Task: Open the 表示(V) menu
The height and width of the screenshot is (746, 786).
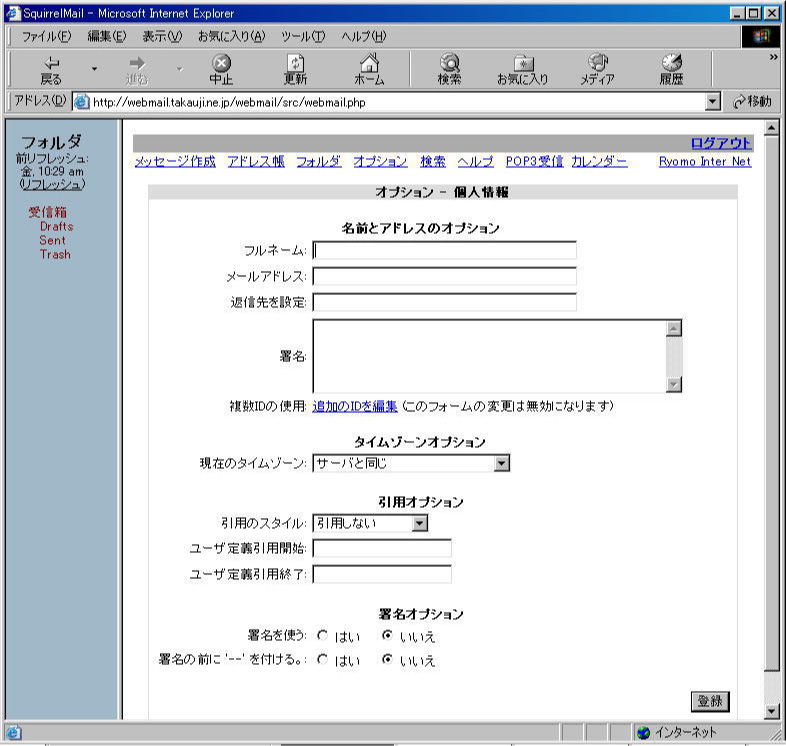Action: click(x=162, y=36)
